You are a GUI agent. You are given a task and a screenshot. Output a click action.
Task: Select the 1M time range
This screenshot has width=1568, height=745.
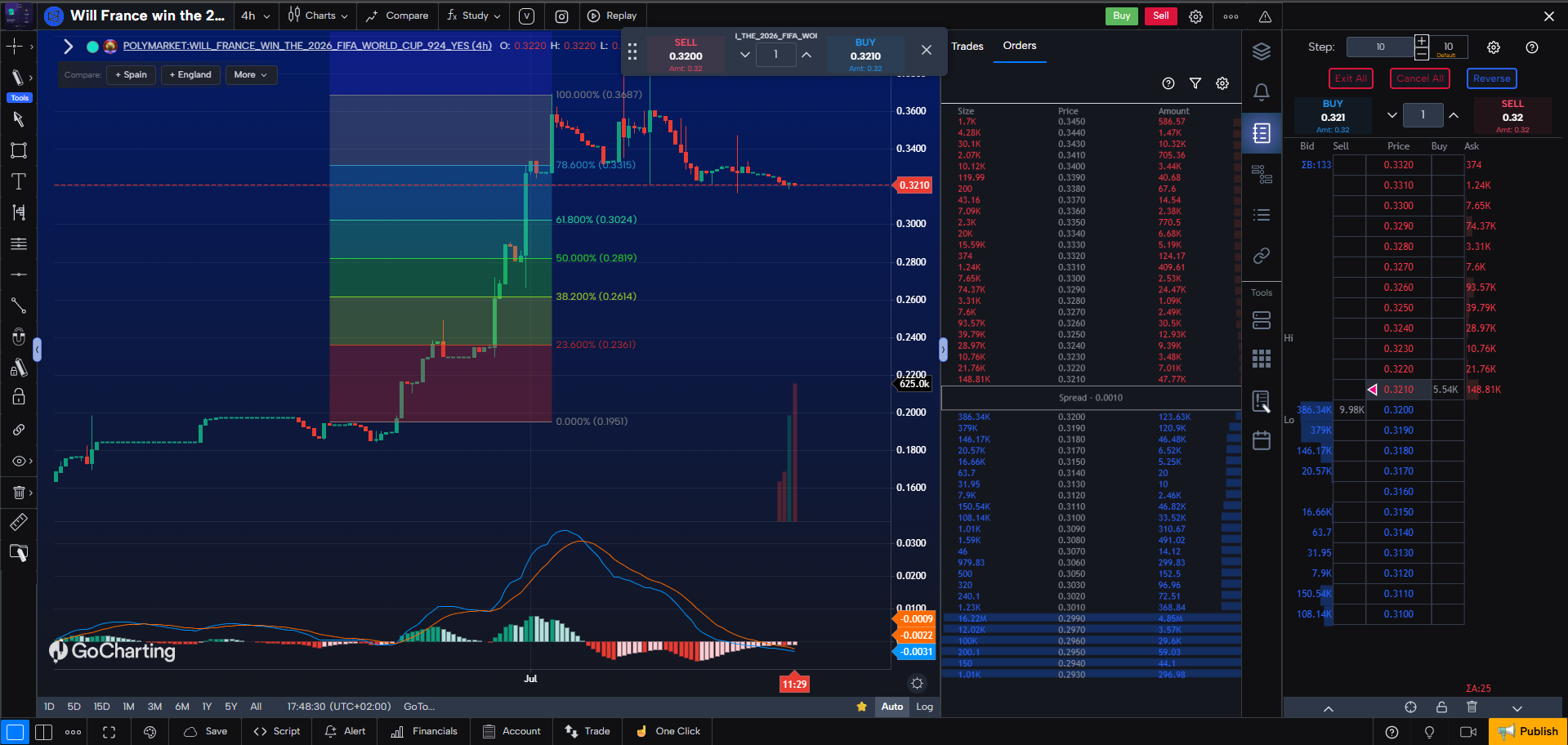(x=128, y=707)
